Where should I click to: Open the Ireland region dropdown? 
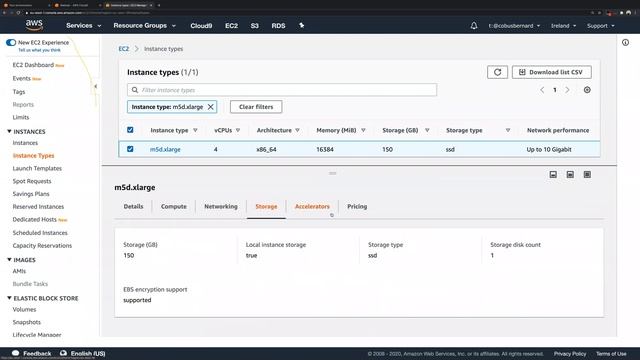tap(563, 26)
